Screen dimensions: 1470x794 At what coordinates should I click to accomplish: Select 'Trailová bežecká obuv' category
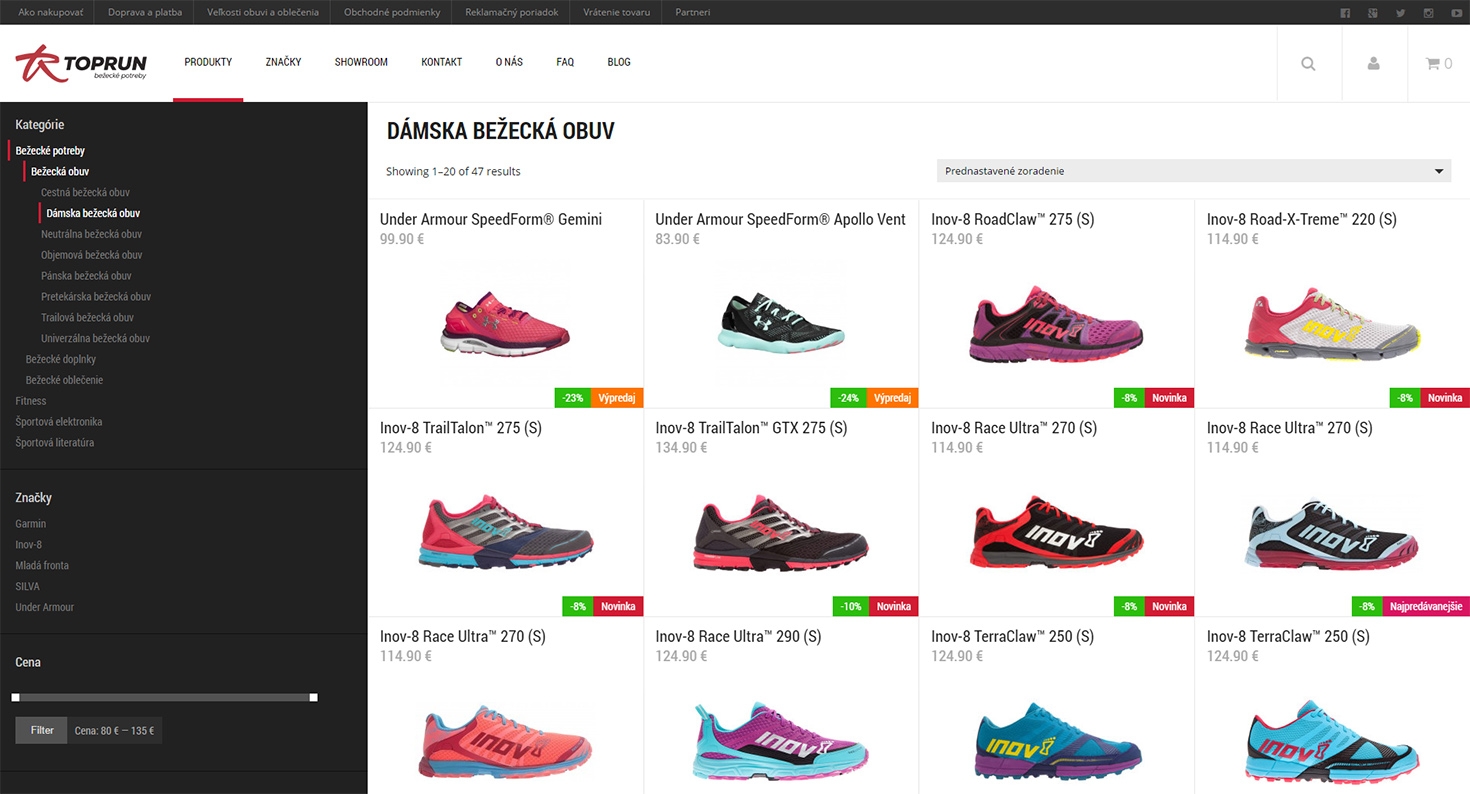pyautogui.click(x=87, y=318)
